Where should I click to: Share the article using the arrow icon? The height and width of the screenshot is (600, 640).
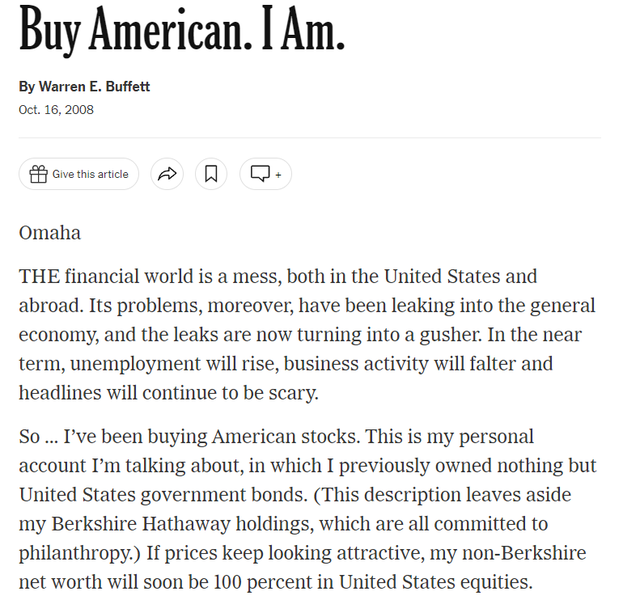click(x=167, y=174)
